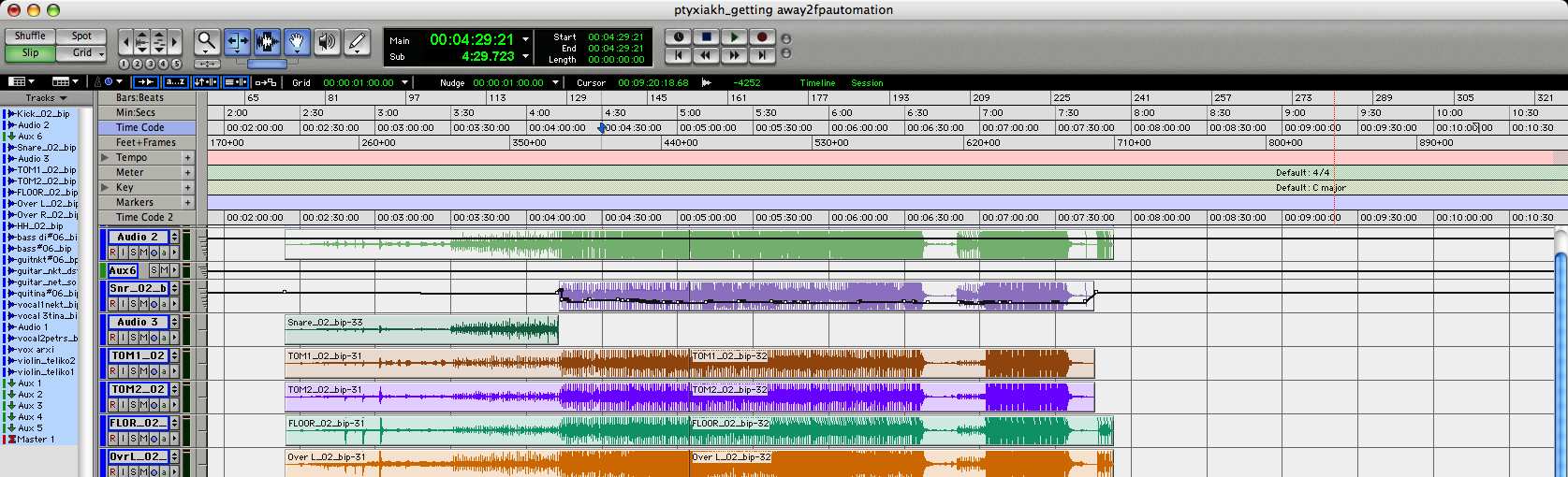This screenshot has height=477, width=1568.
Task: Open the Main counter format dropdown
Action: tap(526, 39)
